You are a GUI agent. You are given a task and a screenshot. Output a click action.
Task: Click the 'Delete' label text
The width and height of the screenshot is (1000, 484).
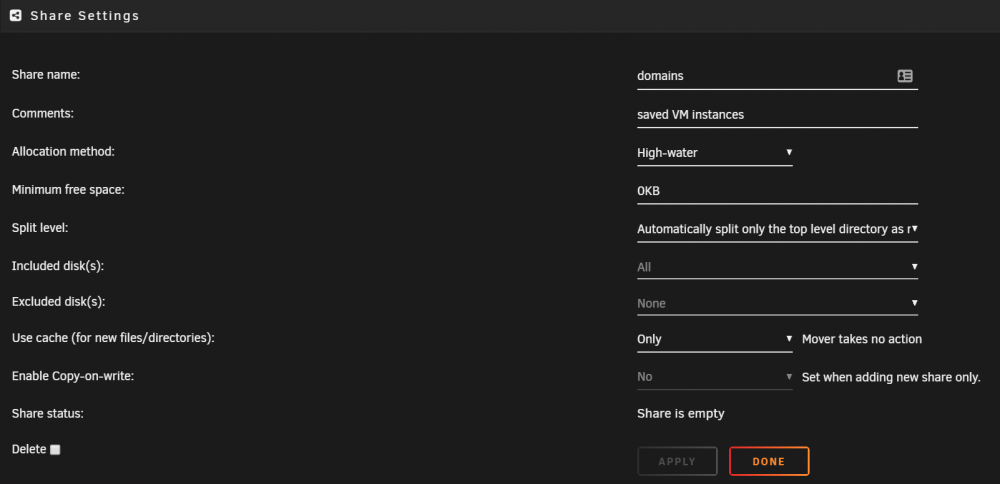pyautogui.click(x=29, y=449)
